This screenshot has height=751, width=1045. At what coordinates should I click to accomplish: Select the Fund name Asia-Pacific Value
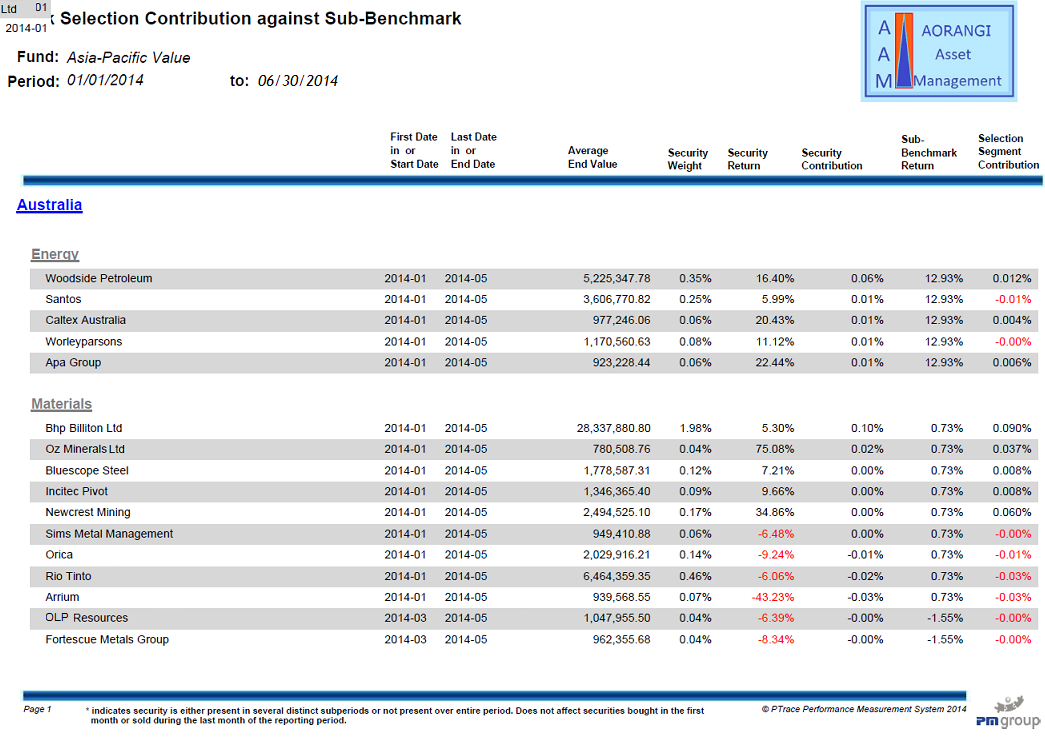(128, 58)
